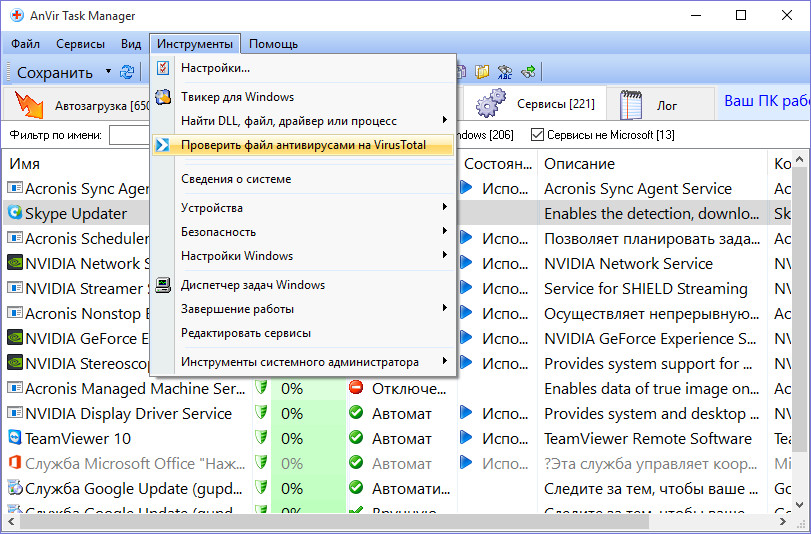The width and height of the screenshot is (811, 534).
Task: Click the shield icon in TeamViewer 10 row
Action: tap(262, 438)
